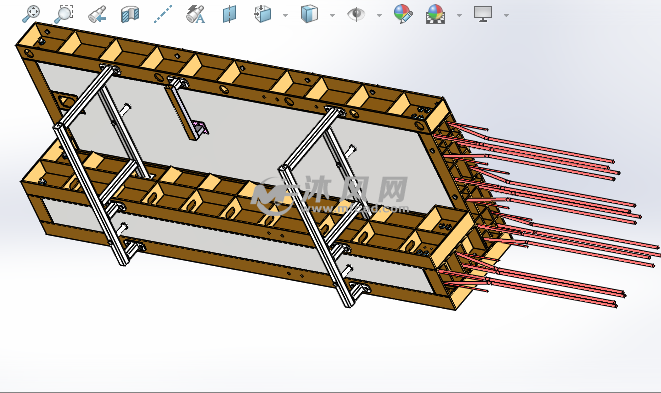Expand the Apply Scene dropdown arrow
The width and height of the screenshot is (661, 393).
coord(459,15)
